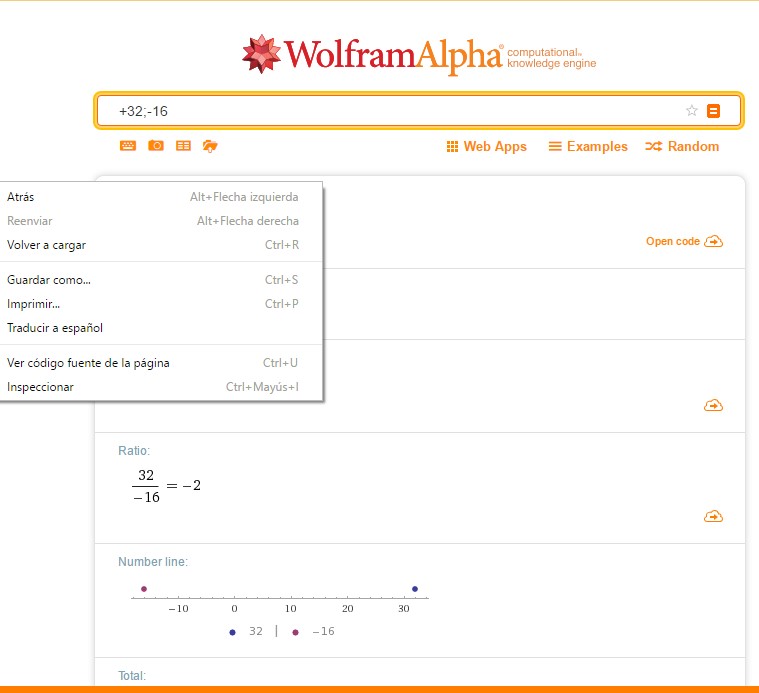The width and height of the screenshot is (759, 693).
Task: Click the Random query link
Action: tap(682, 146)
